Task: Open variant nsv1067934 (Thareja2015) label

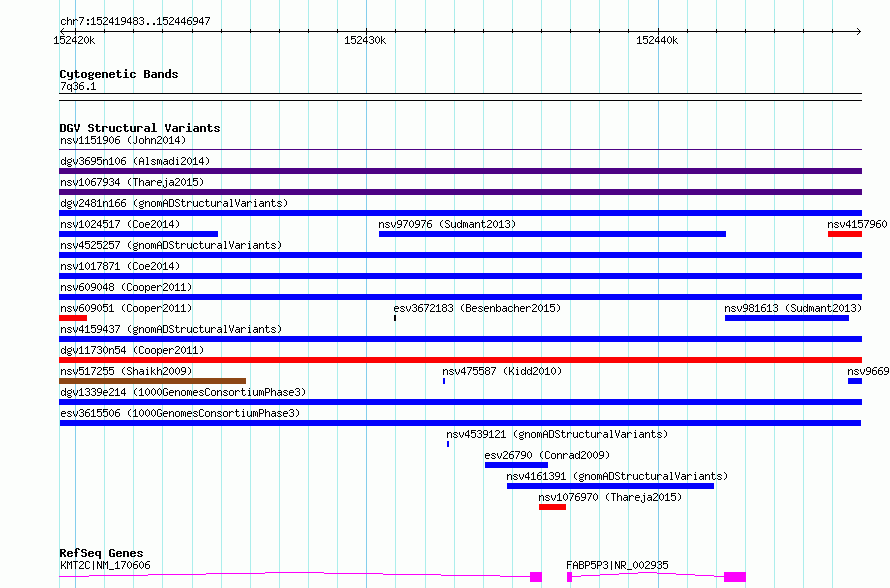Action: [x=132, y=182]
